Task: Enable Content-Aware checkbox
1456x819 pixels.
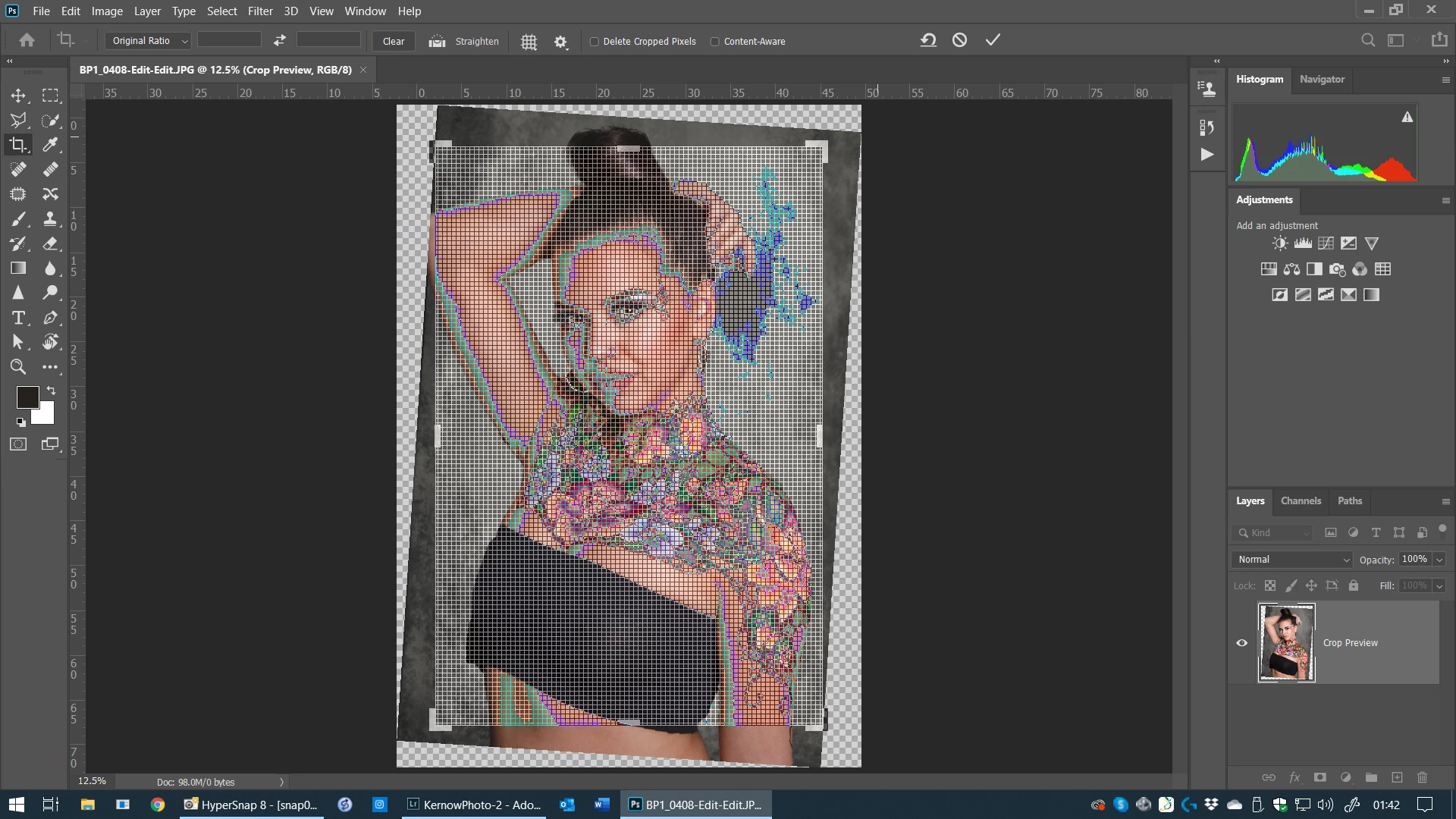Action: point(714,42)
